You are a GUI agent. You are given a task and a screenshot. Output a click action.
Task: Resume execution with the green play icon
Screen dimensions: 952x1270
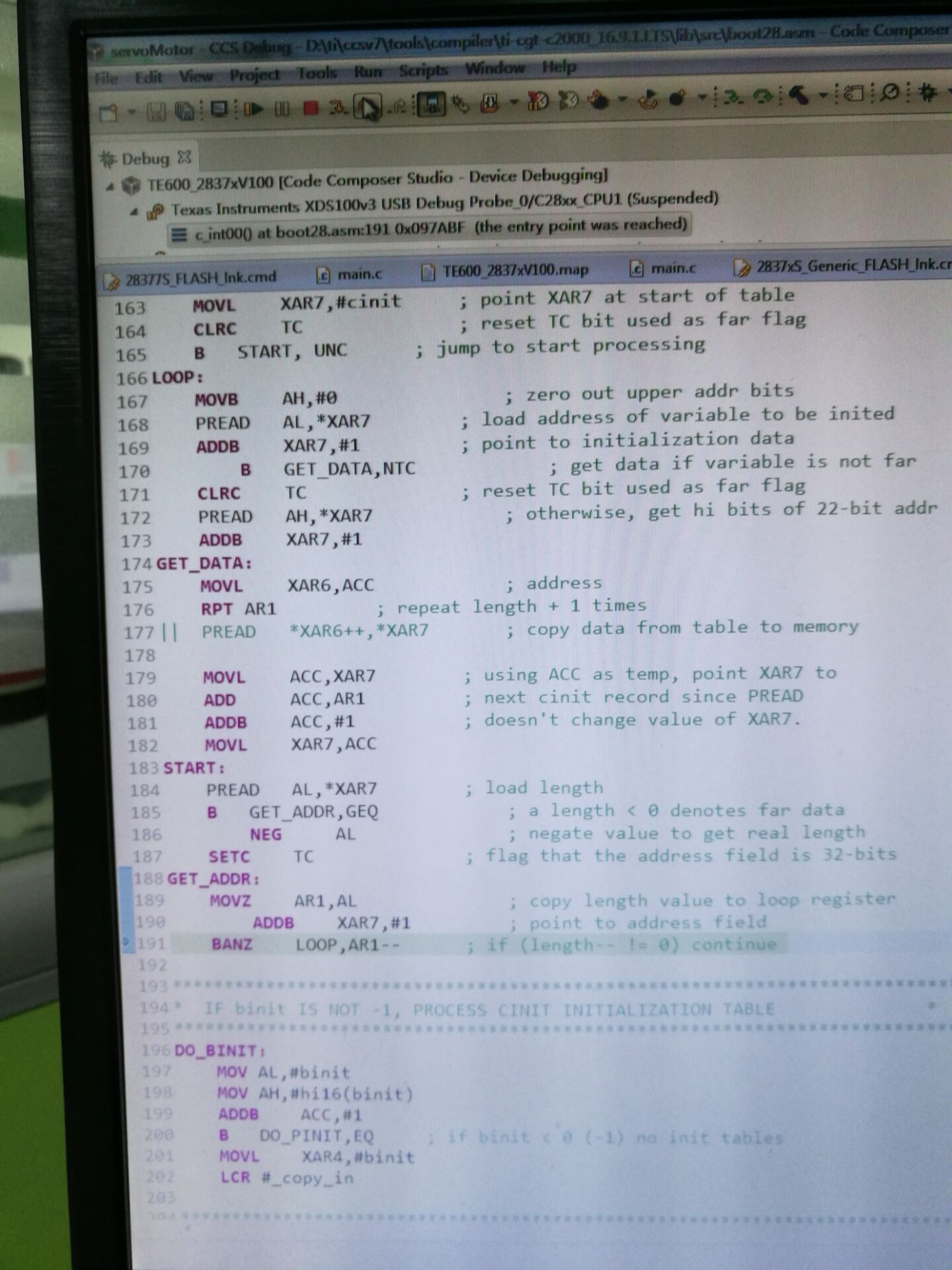(x=253, y=108)
